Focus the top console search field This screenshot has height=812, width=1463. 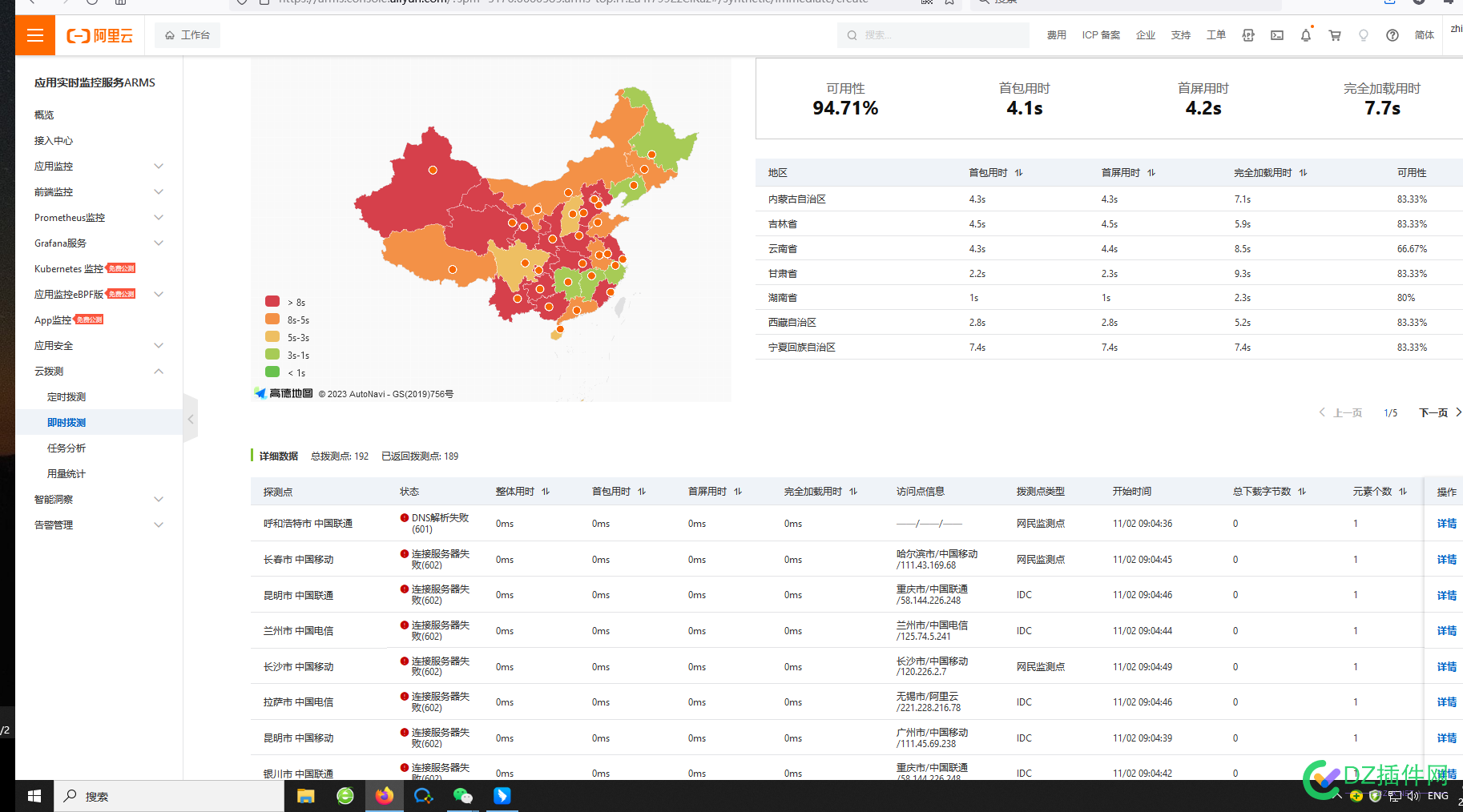click(933, 35)
